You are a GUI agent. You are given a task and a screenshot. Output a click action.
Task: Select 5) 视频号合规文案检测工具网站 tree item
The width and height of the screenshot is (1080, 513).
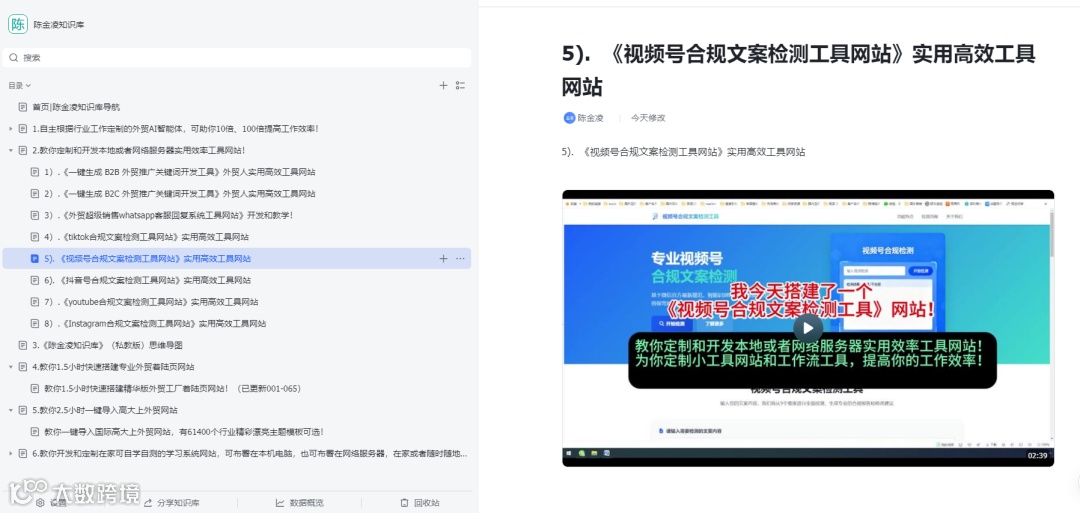pyautogui.click(x=237, y=259)
